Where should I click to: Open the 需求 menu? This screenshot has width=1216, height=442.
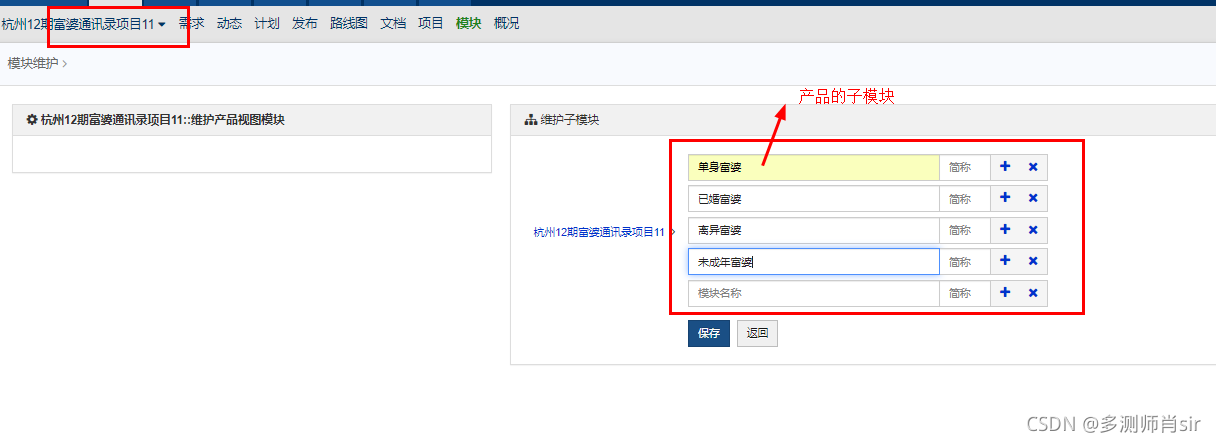[191, 23]
